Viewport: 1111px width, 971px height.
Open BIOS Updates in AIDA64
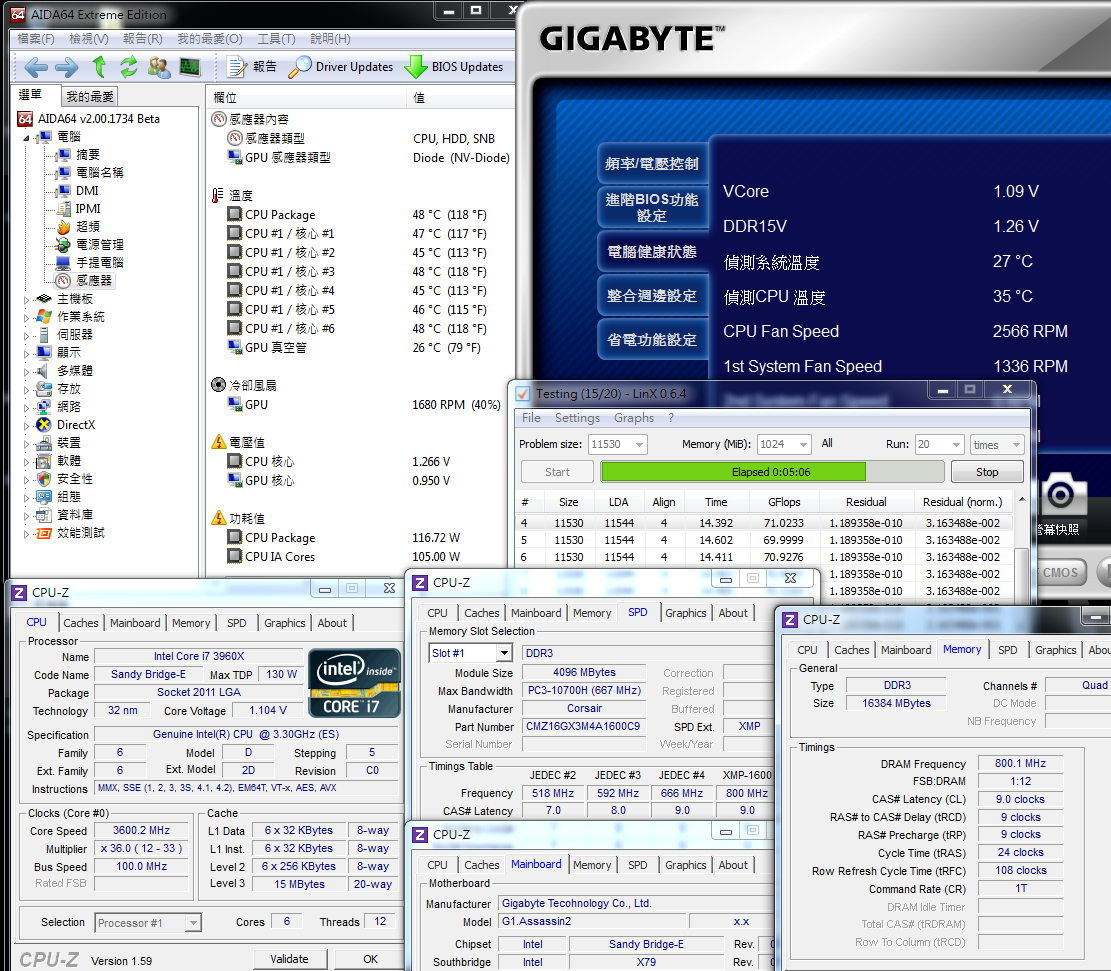tap(453, 67)
